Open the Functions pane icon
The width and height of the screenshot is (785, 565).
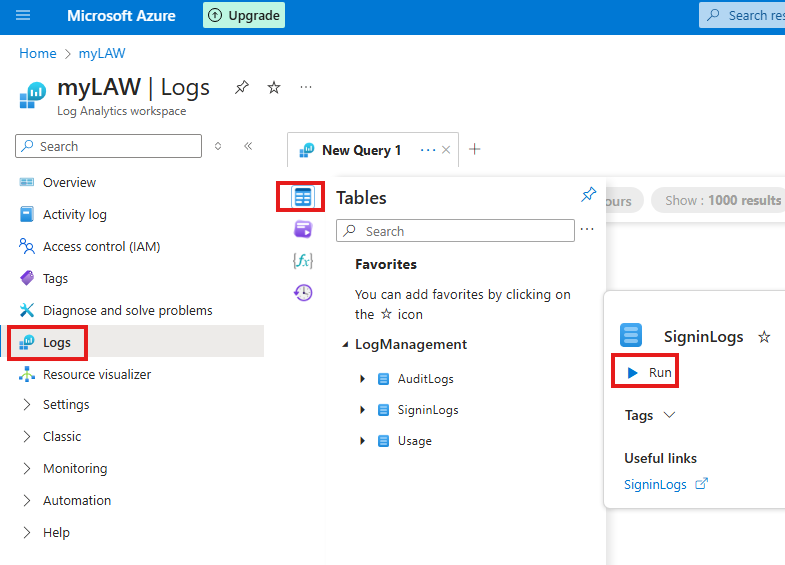point(303,261)
